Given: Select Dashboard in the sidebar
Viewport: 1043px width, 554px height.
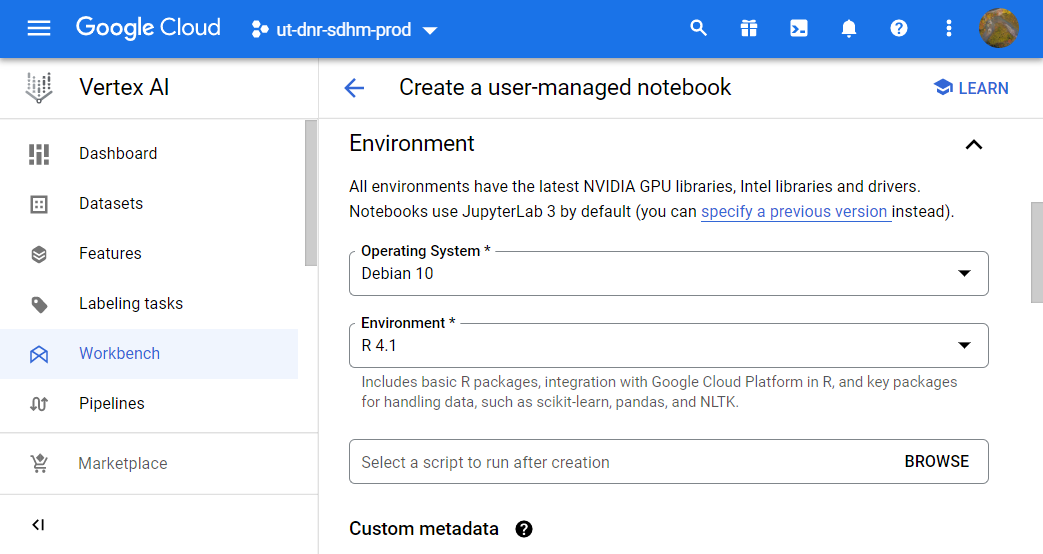Looking at the screenshot, I should click(118, 153).
